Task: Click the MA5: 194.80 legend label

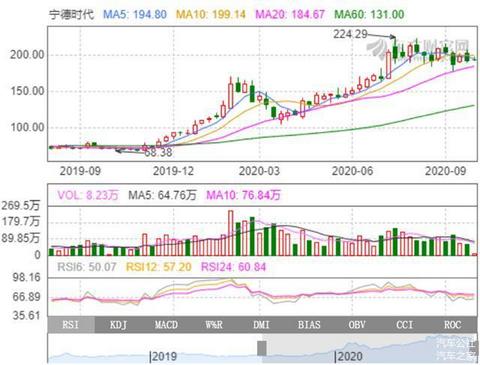Action: click(135, 14)
